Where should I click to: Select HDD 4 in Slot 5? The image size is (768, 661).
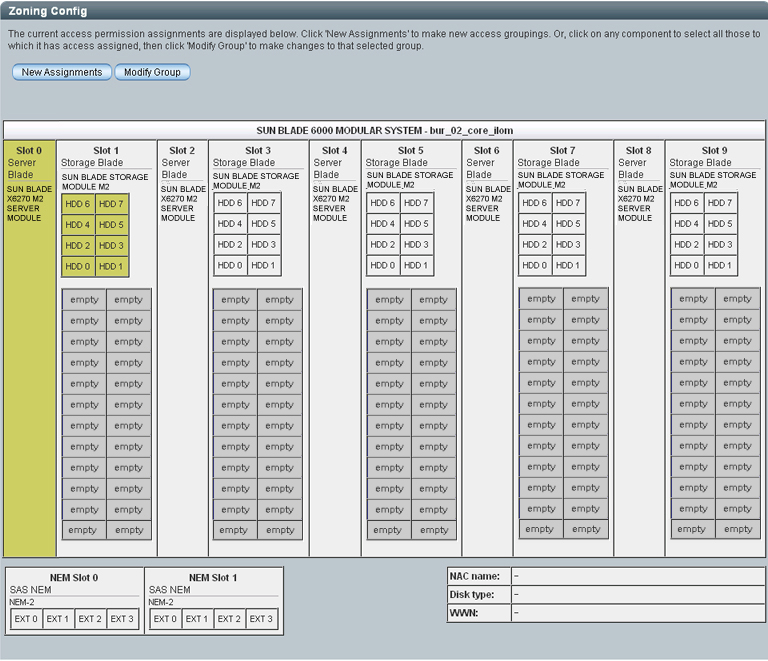pos(383,224)
